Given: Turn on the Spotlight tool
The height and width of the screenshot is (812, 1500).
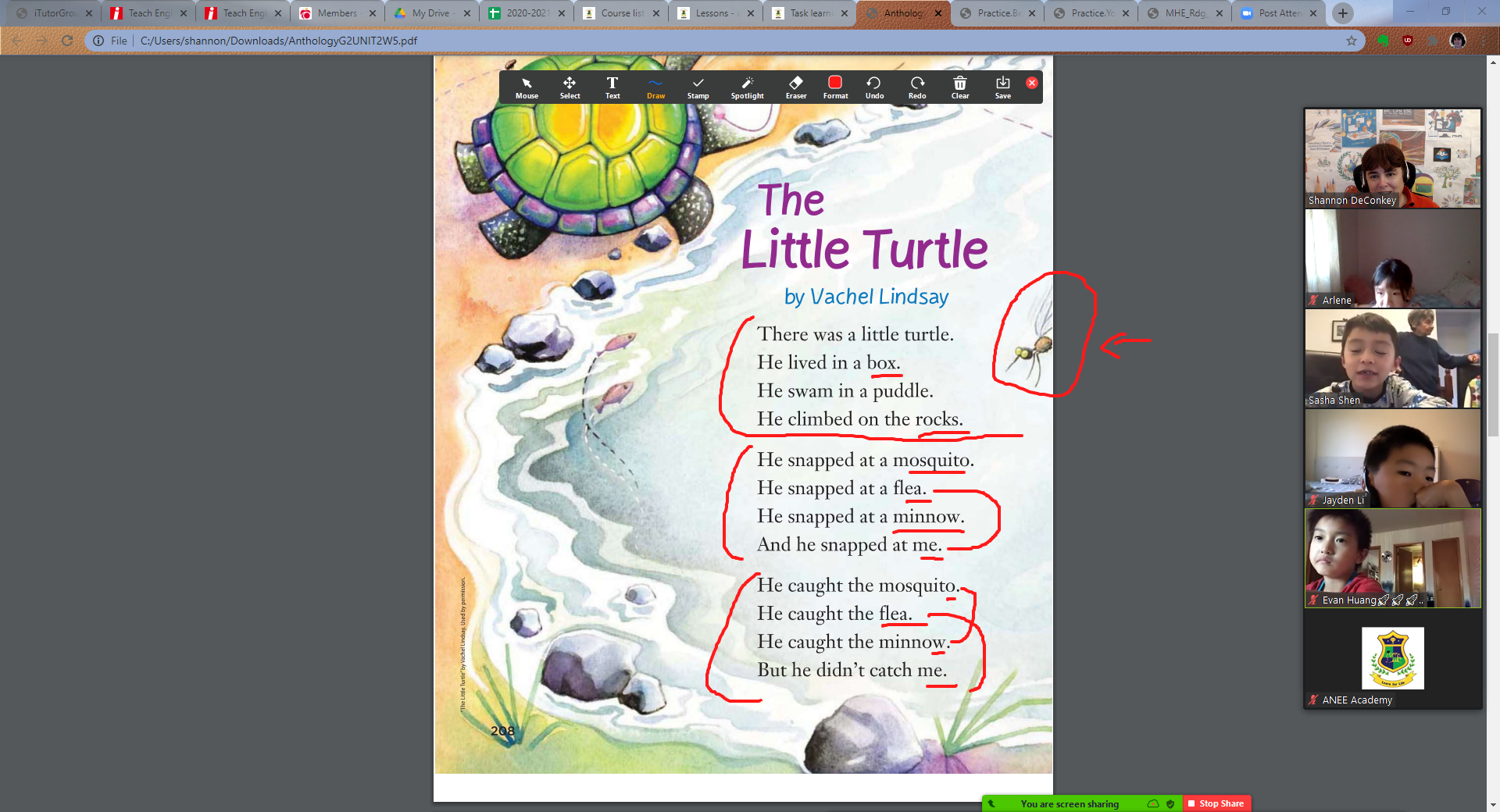Looking at the screenshot, I should 748,87.
